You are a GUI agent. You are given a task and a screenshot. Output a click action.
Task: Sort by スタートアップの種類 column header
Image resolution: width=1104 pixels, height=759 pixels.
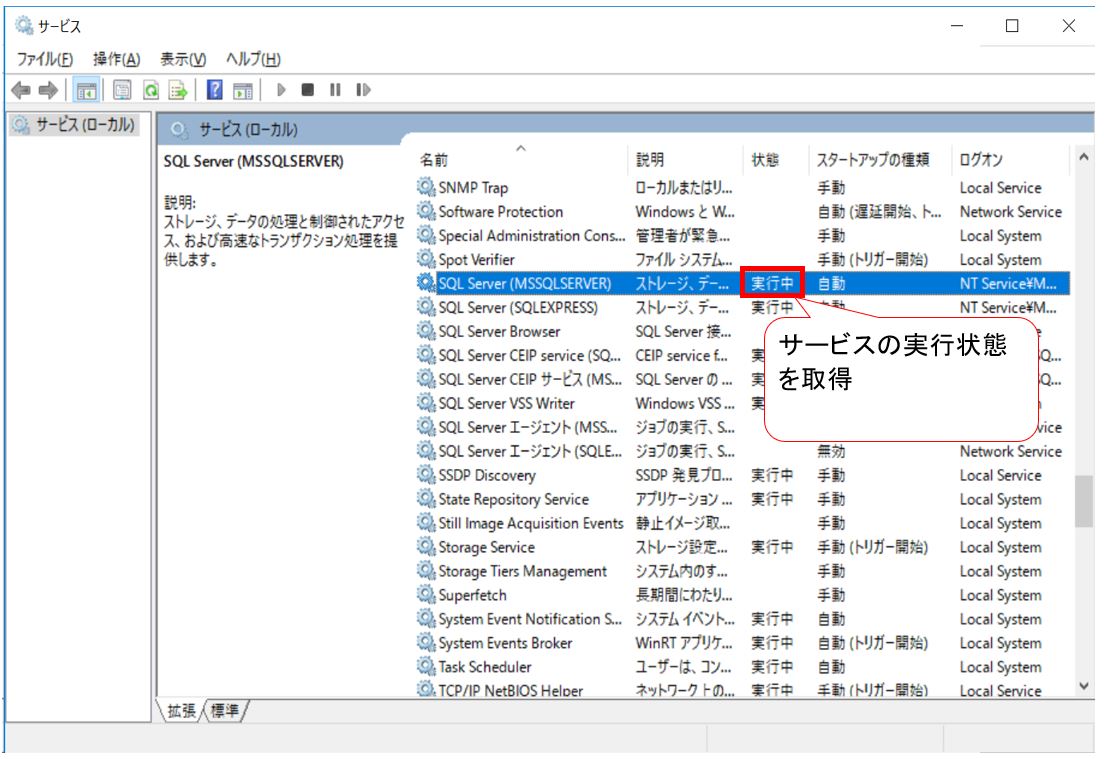pyautogui.click(x=880, y=160)
